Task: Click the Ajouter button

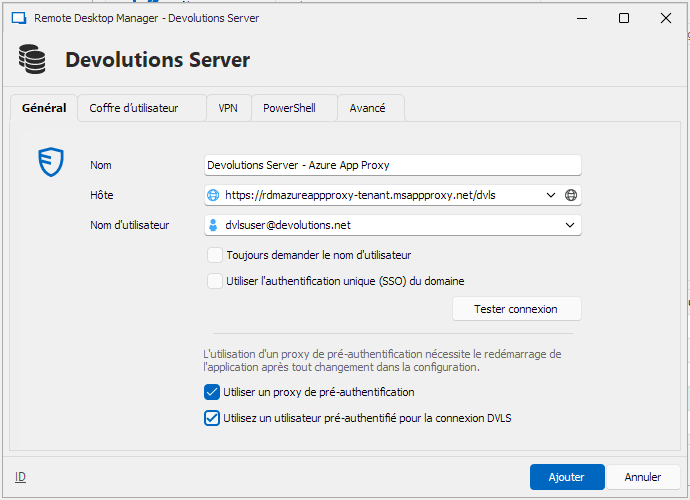Action: coord(567,477)
